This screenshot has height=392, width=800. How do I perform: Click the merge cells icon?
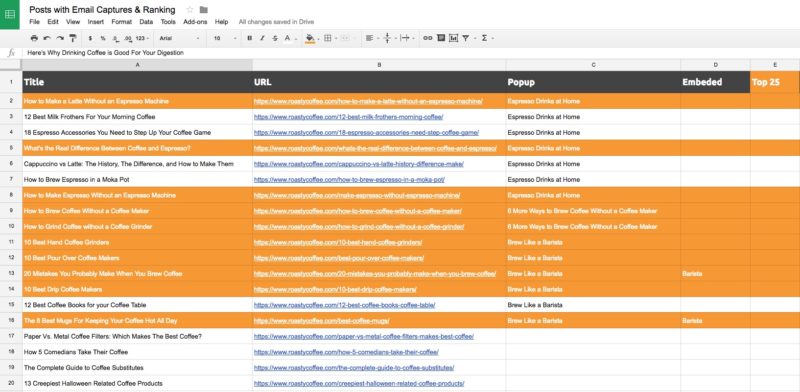345,38
